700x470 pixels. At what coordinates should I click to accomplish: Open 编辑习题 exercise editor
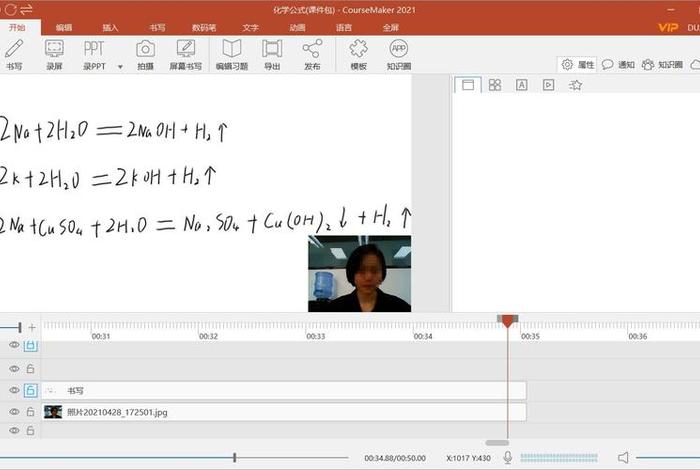[x=232, y=54]
